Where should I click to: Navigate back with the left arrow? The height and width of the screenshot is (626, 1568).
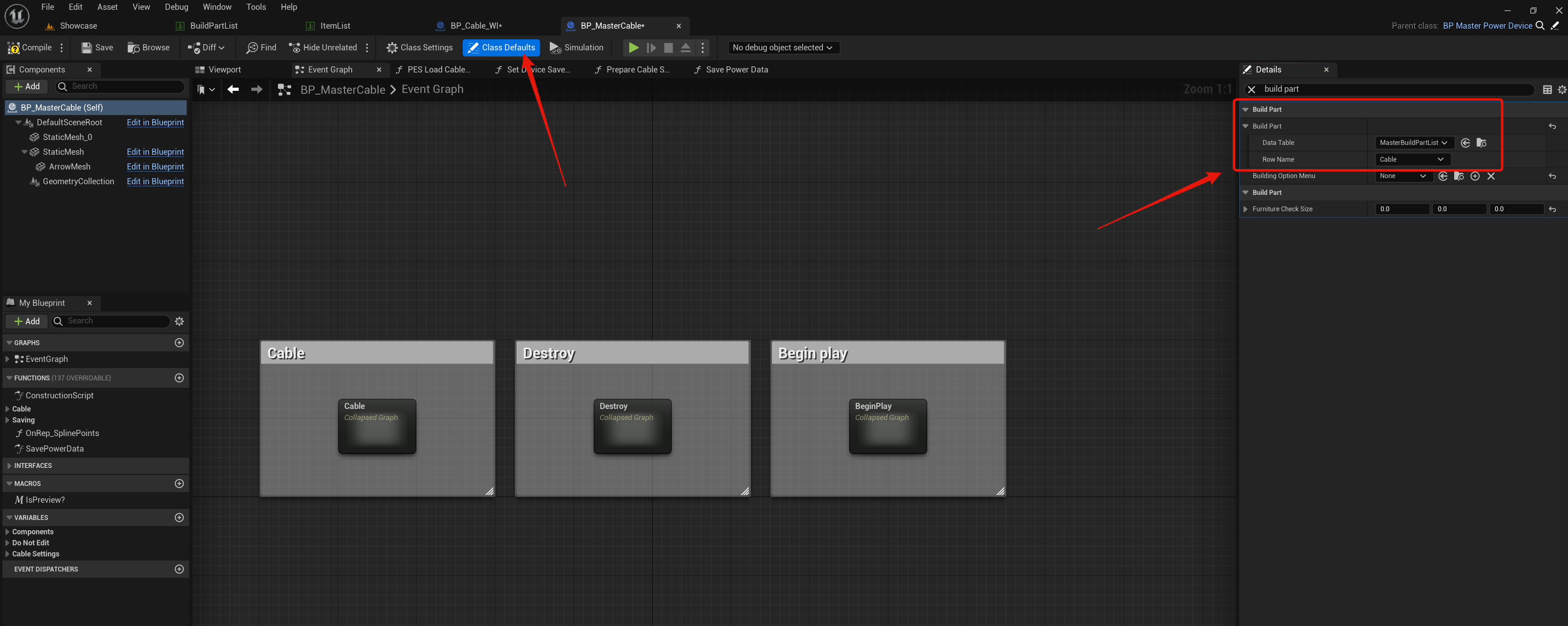(233, 90)
